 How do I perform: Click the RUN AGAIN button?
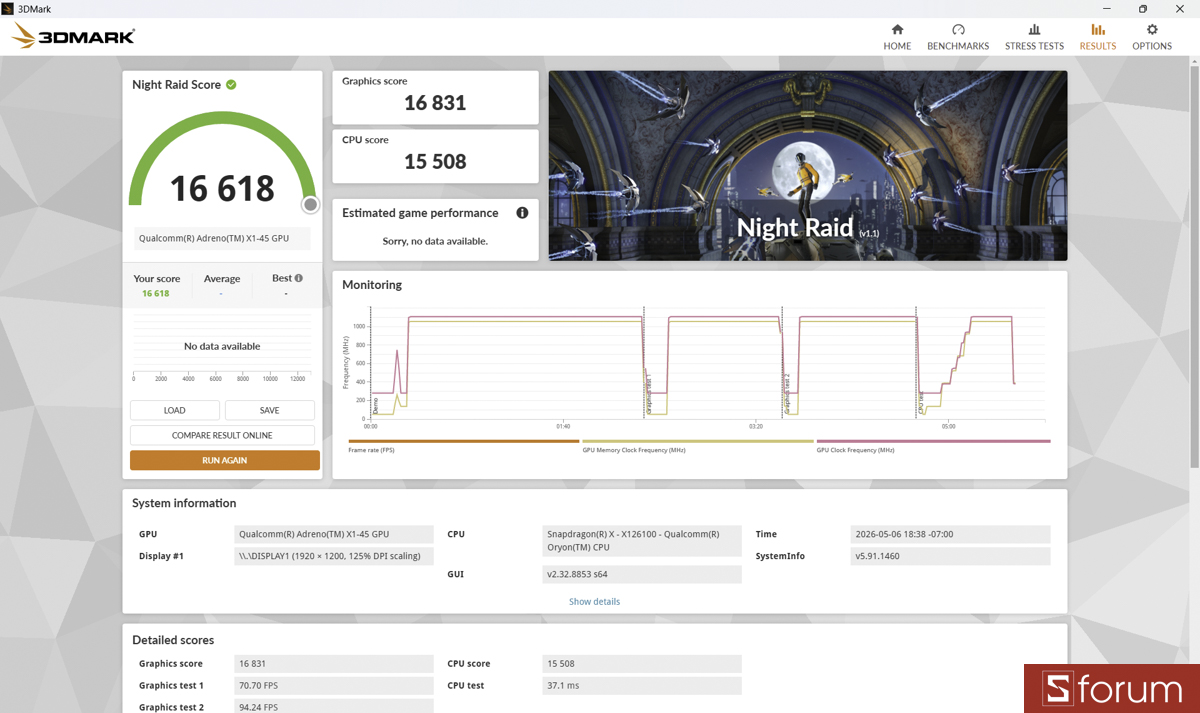point(225,460)
